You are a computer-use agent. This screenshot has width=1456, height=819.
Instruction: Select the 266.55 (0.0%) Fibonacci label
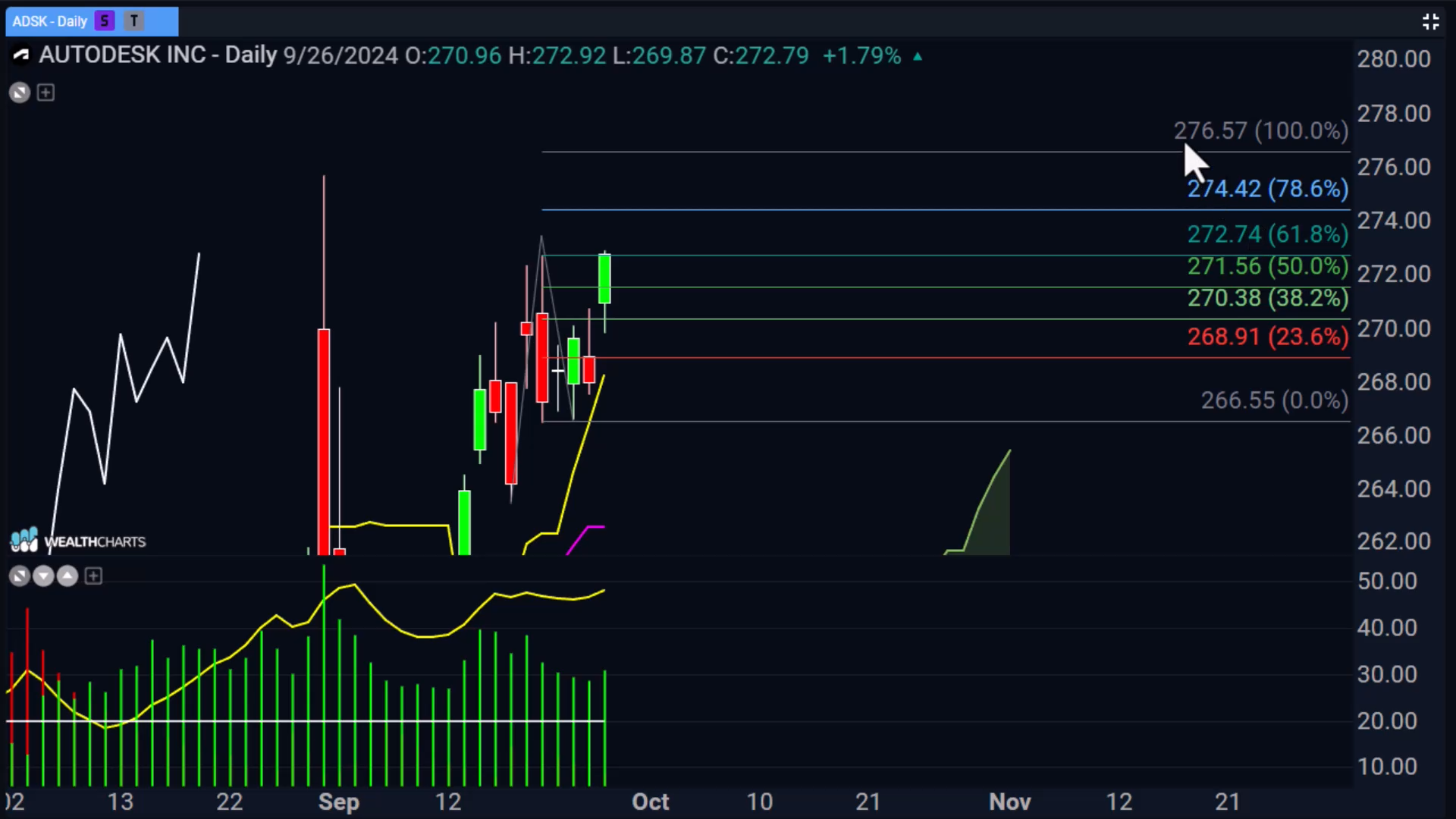click(x=1274, y=400)
